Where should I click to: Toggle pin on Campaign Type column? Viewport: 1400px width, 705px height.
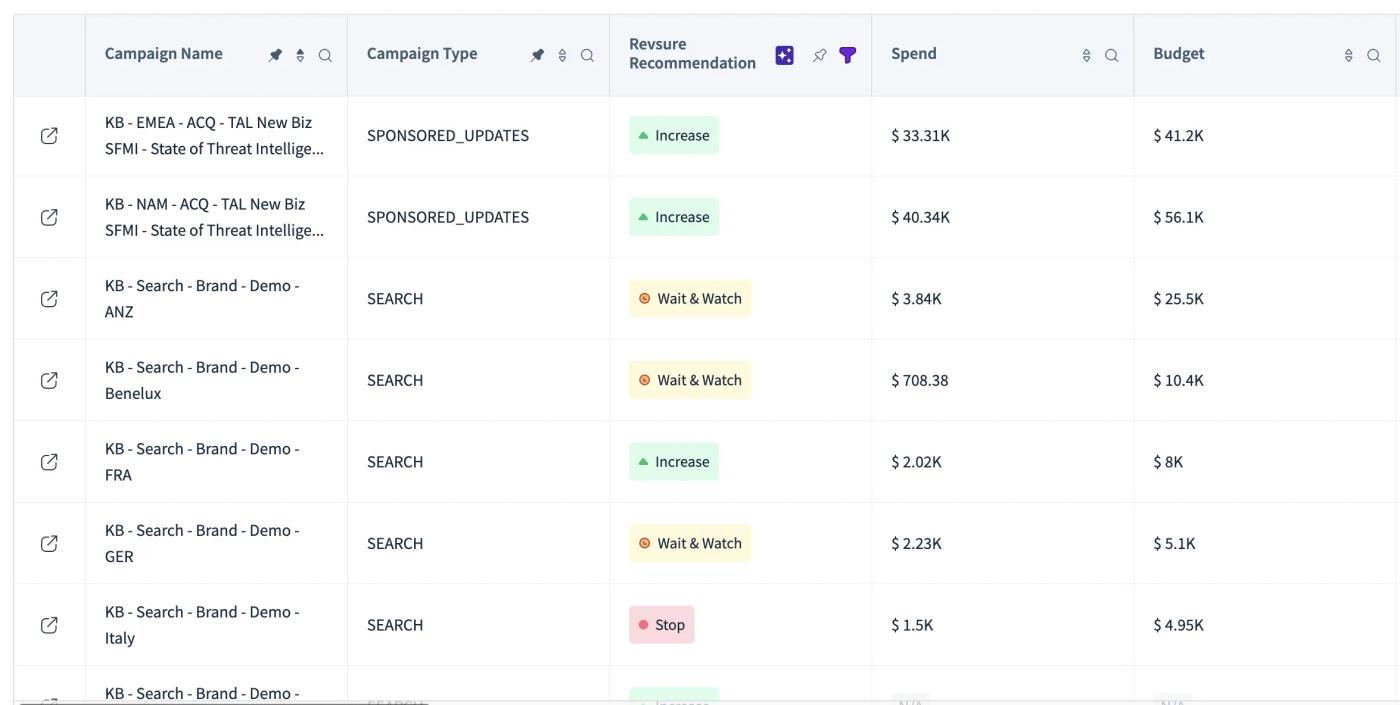point(538,56)
